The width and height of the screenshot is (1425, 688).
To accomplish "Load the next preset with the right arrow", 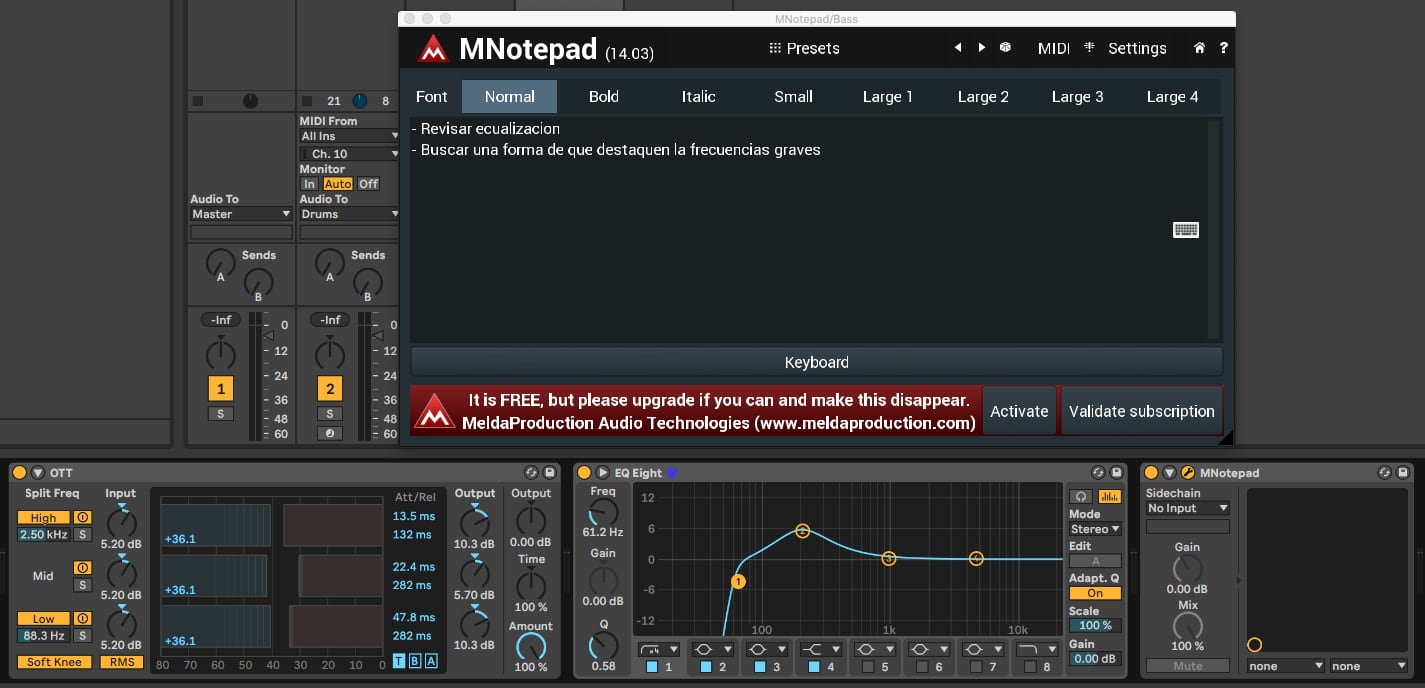I will click(x=981, y=48).
